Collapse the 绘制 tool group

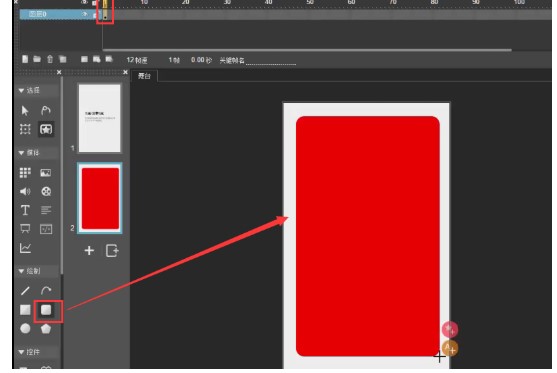[21, 271]
